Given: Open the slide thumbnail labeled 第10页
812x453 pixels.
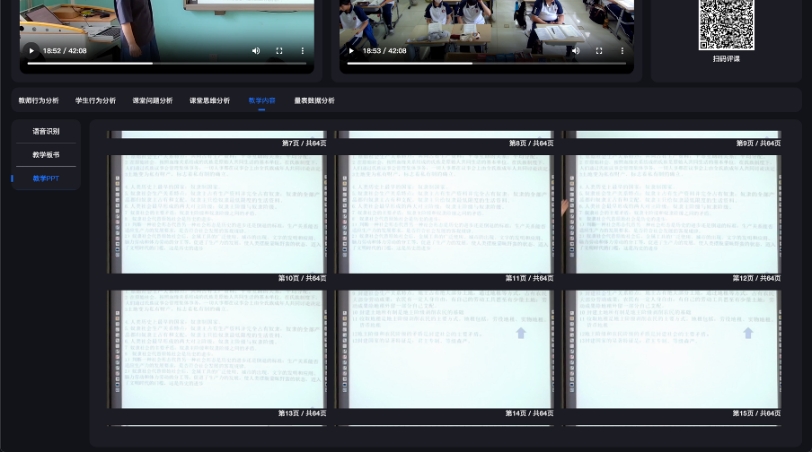Looking at the screenshot, I should [x=217, y=213].
